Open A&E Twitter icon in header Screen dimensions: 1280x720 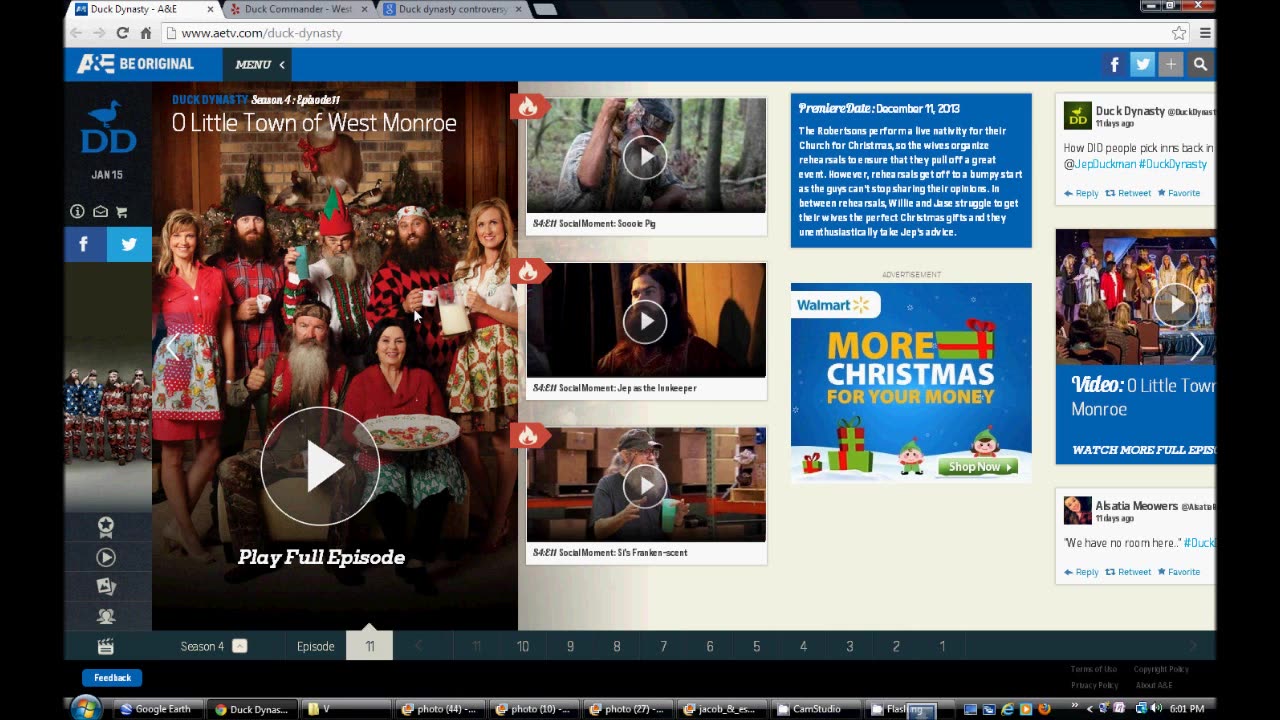[1143, 65]
